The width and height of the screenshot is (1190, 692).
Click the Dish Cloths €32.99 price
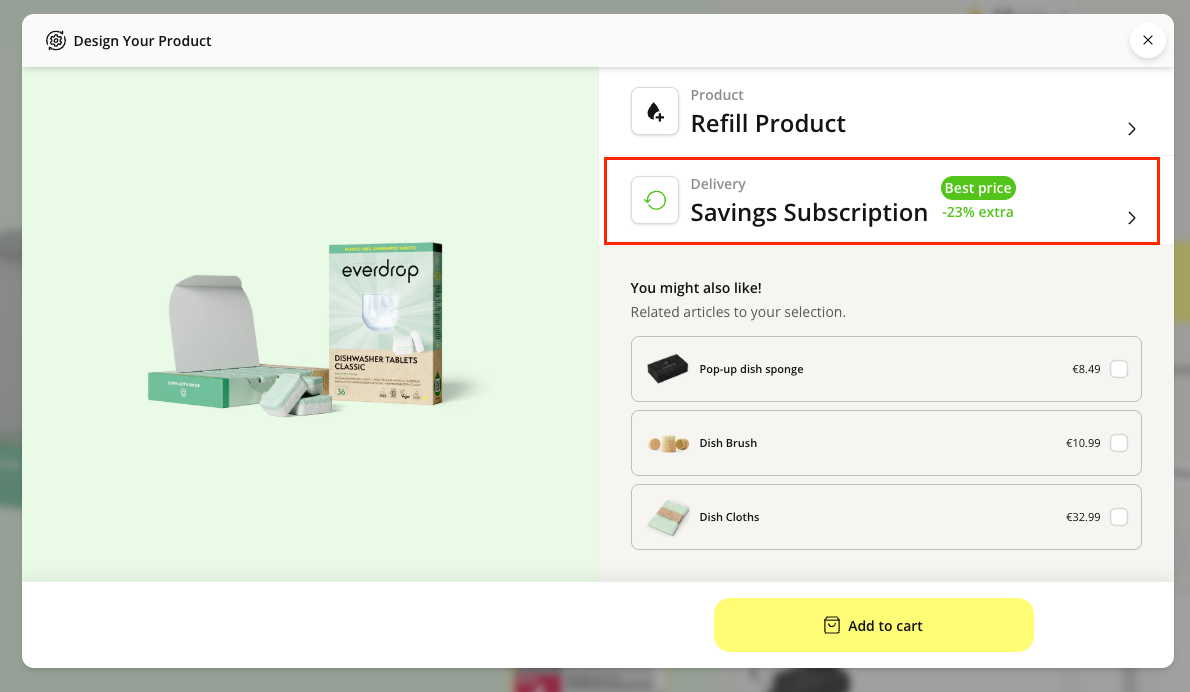point(1083,517)
